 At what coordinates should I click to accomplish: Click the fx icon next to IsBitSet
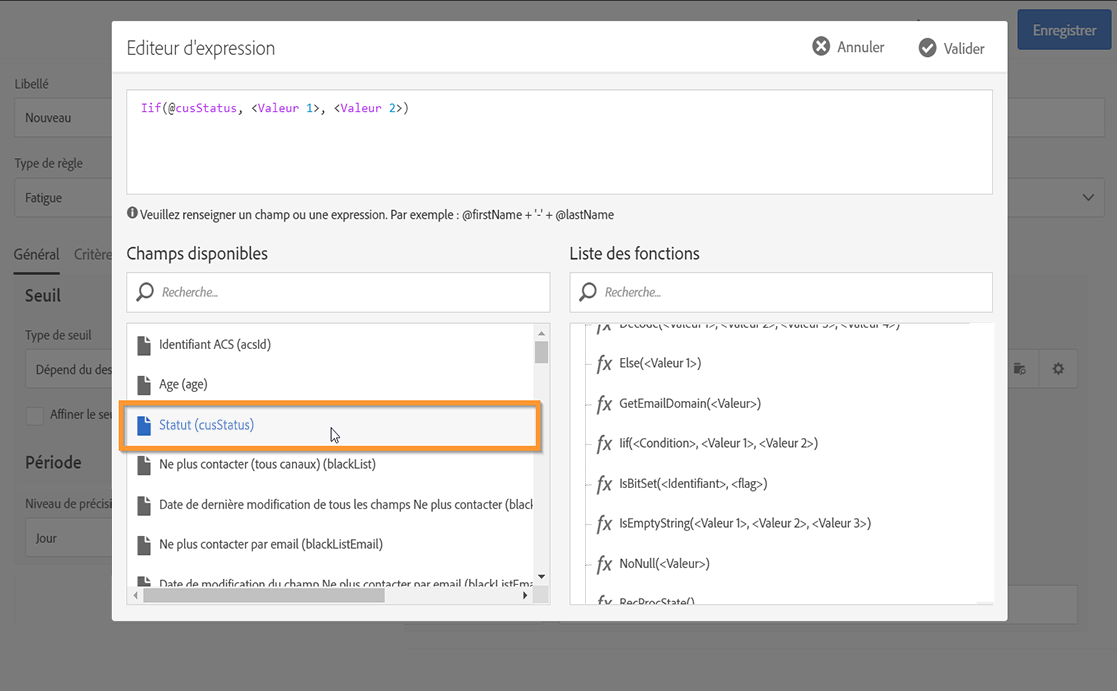[x=604, y=484]
